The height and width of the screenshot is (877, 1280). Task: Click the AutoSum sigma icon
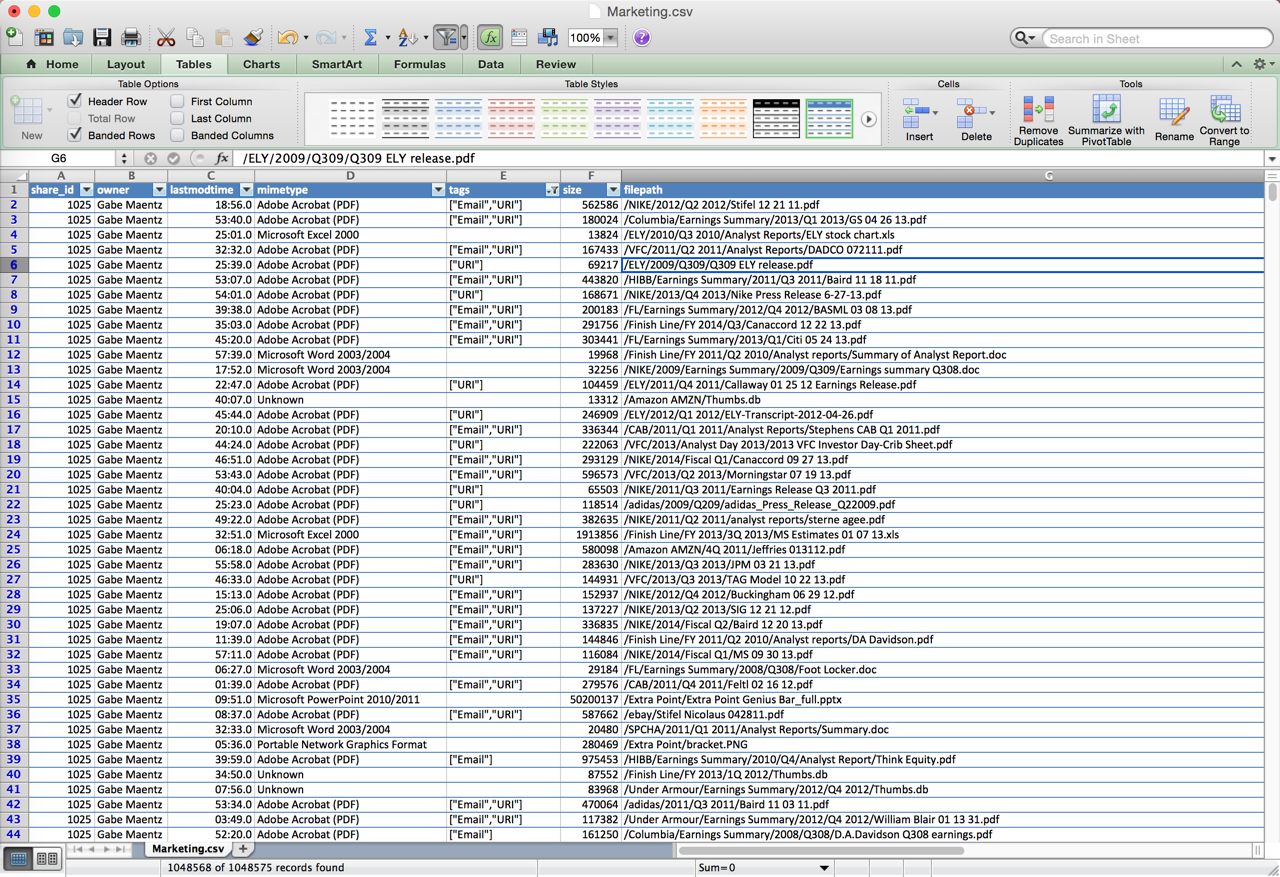(x=370, y=37)
